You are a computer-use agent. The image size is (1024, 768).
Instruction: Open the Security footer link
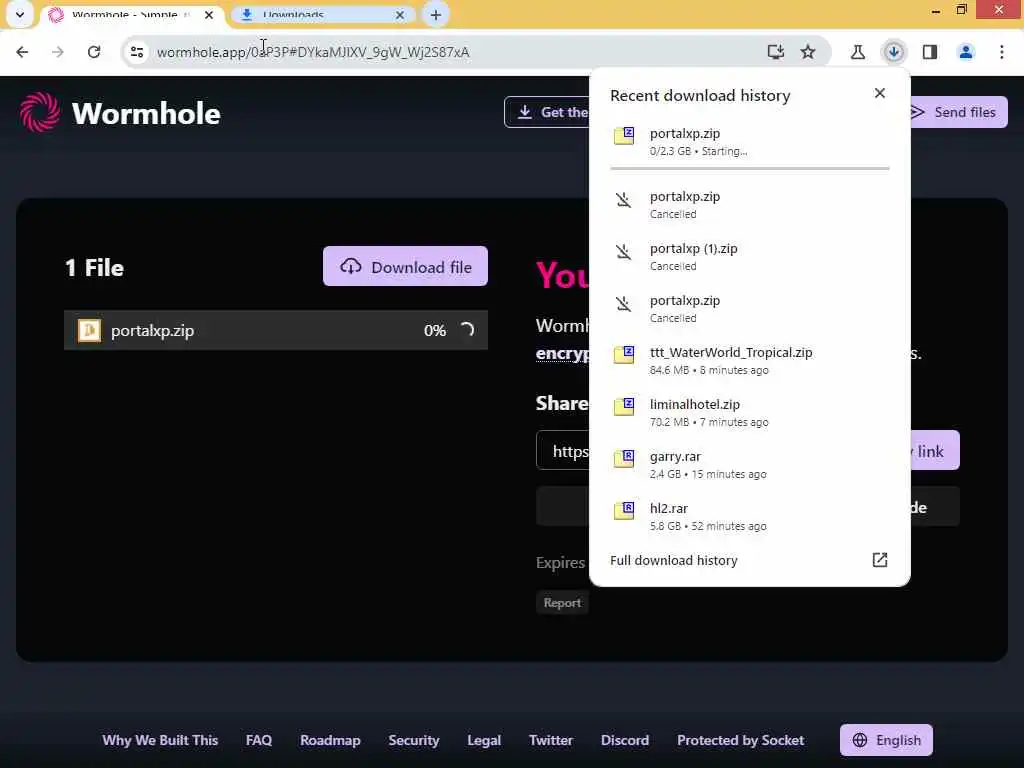(x=414, y=740)
